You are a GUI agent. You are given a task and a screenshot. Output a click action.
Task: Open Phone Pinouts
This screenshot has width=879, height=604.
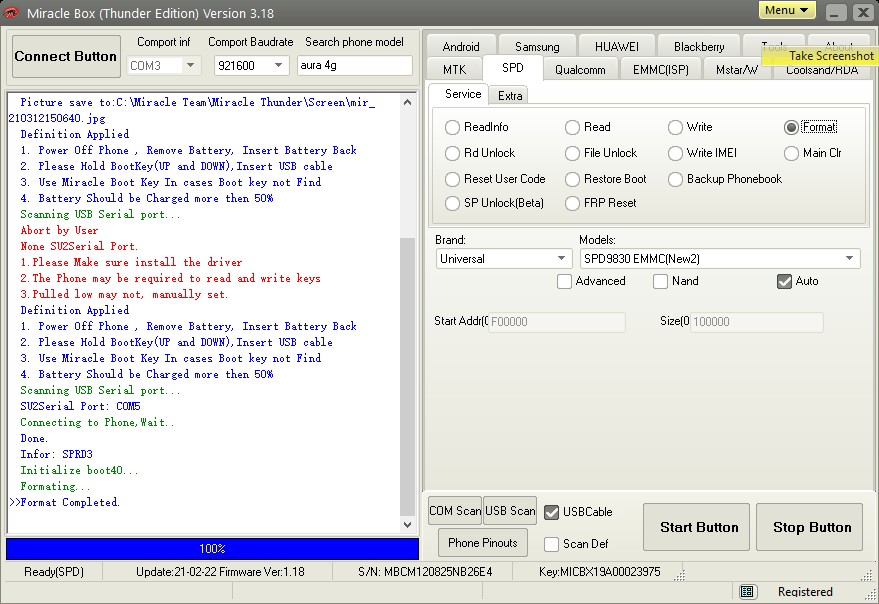tap(483, 543)
